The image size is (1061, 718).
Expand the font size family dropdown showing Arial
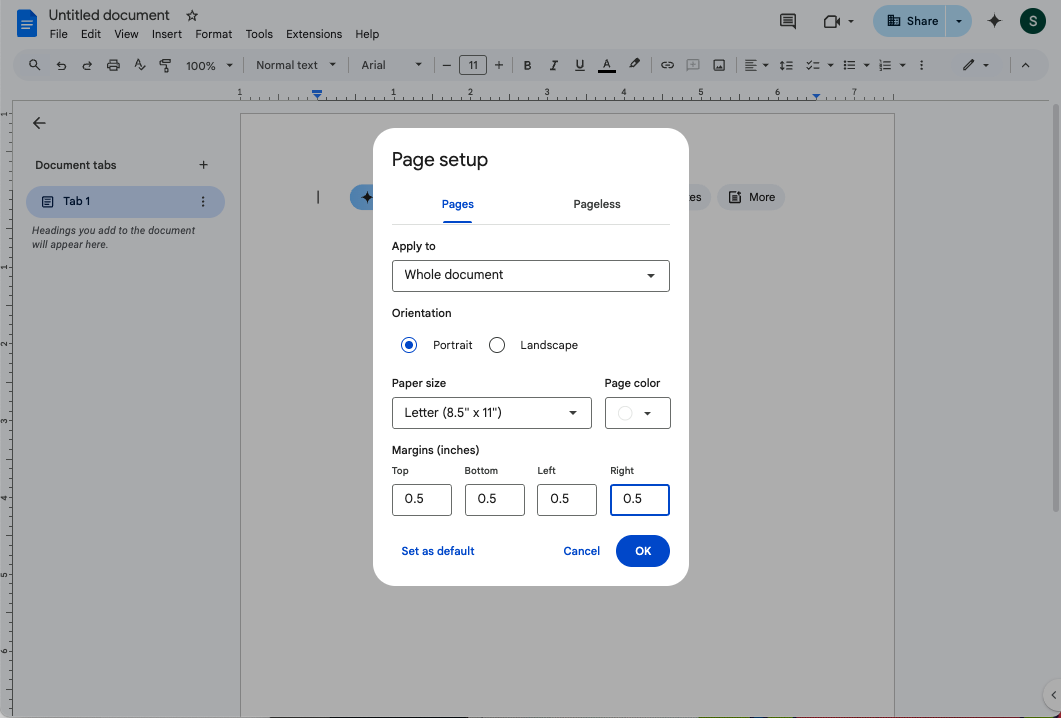tap(391, 64)
